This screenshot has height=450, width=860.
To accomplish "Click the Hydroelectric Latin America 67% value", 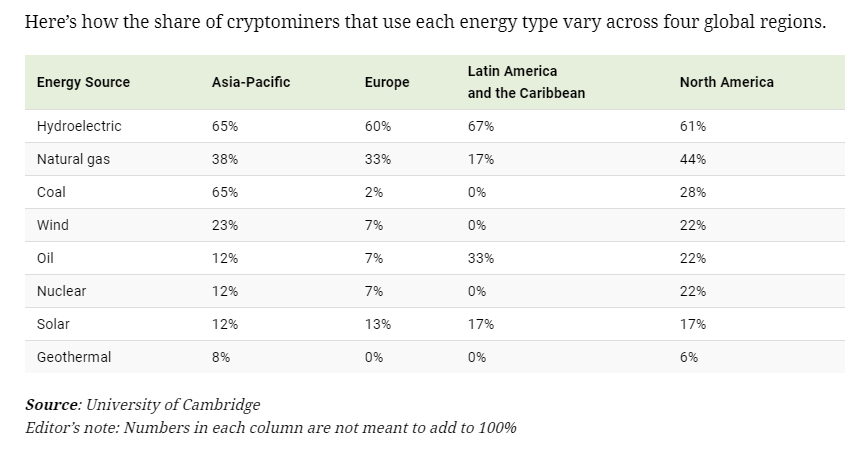I will click(x=481, y=126).
